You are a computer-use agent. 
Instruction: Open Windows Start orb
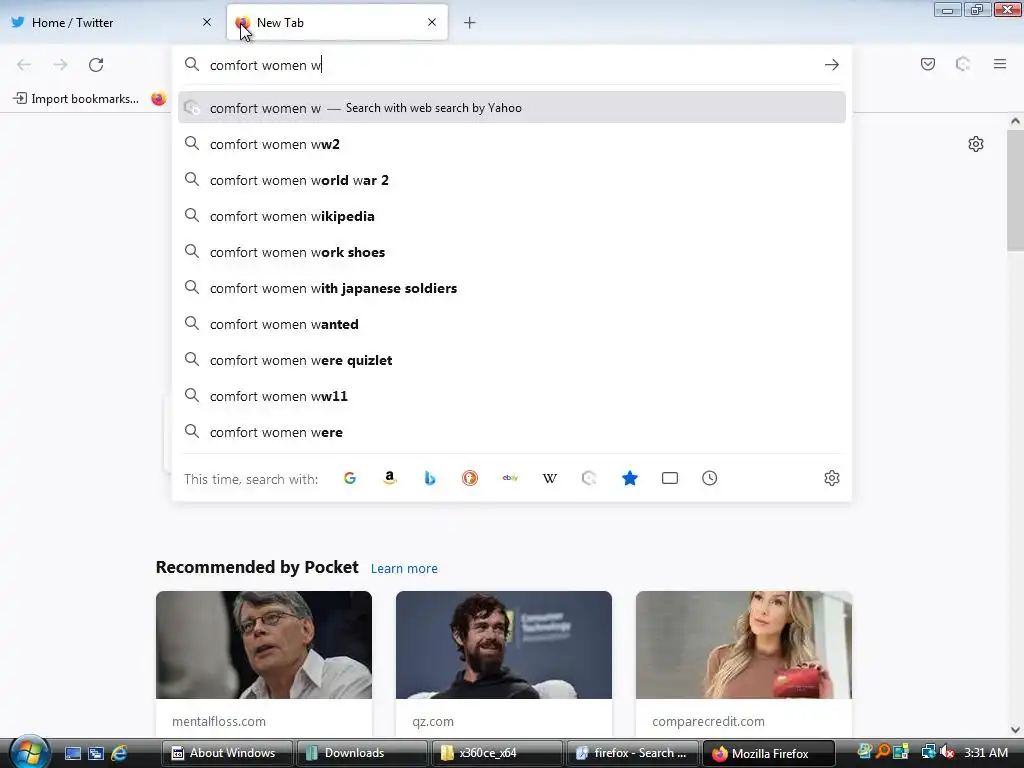tap(29, 752)
